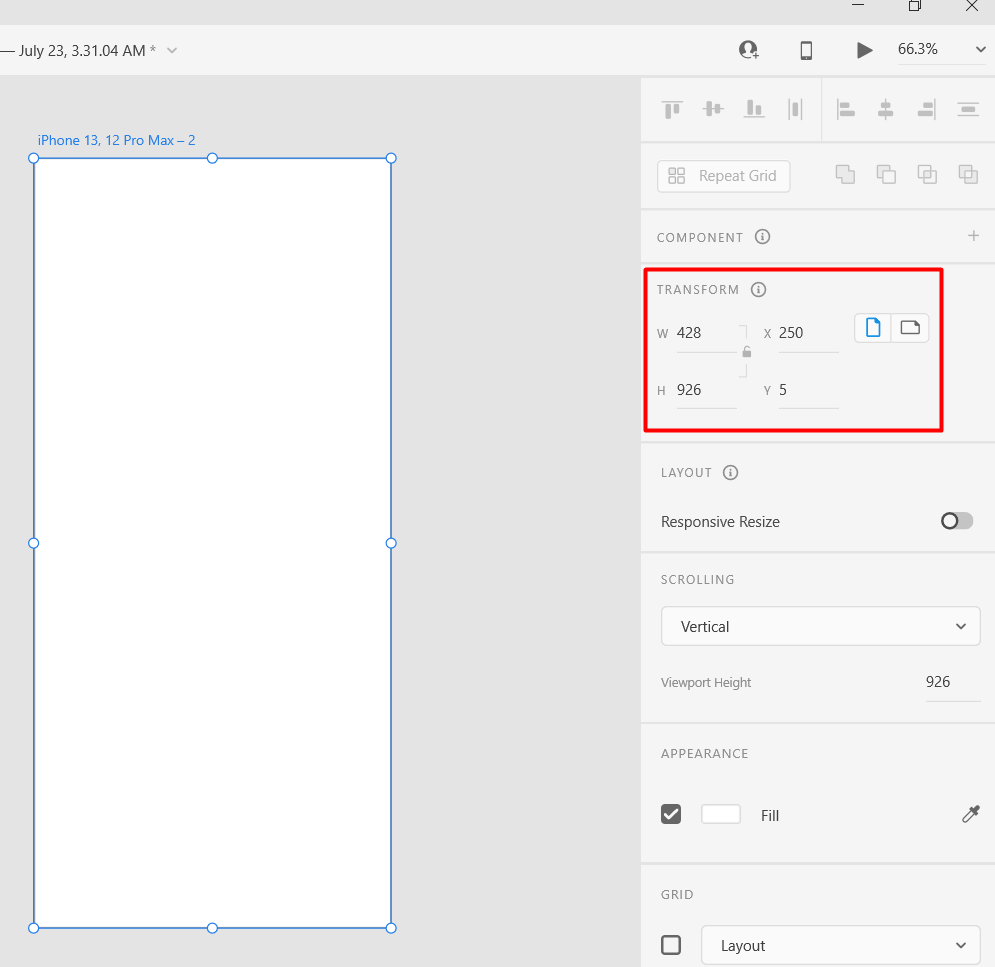
Task: Start desktop preview with Play button
Action: point(864,49)
